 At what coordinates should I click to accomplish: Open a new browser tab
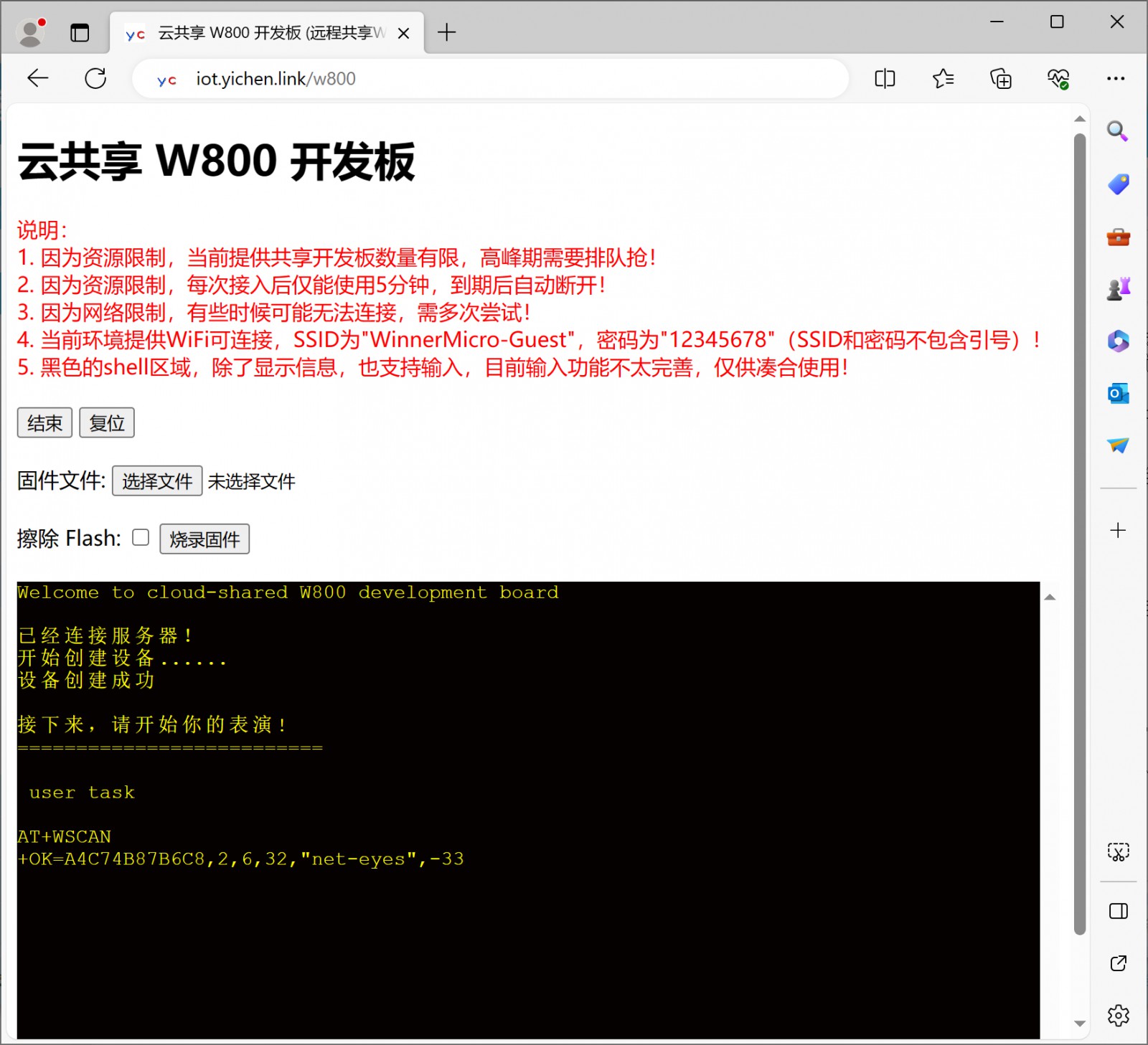tap(446, 32)
